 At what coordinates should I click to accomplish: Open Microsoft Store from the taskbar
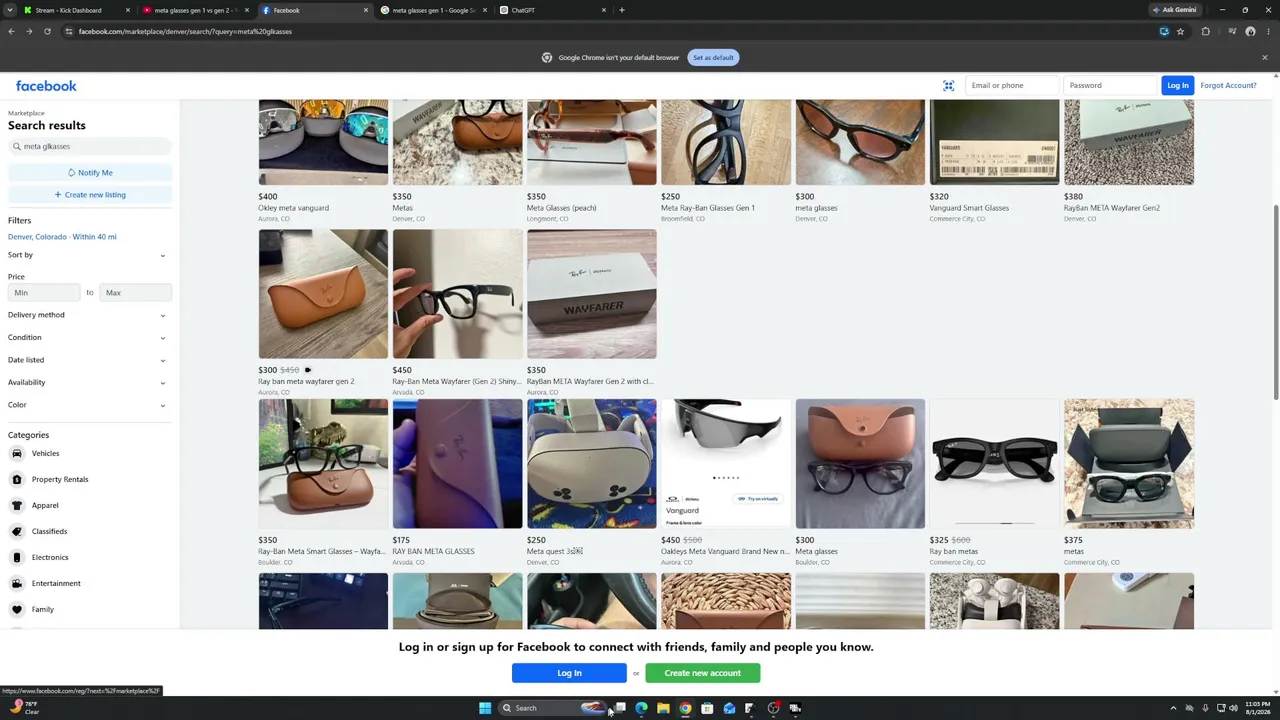(707, 708)
